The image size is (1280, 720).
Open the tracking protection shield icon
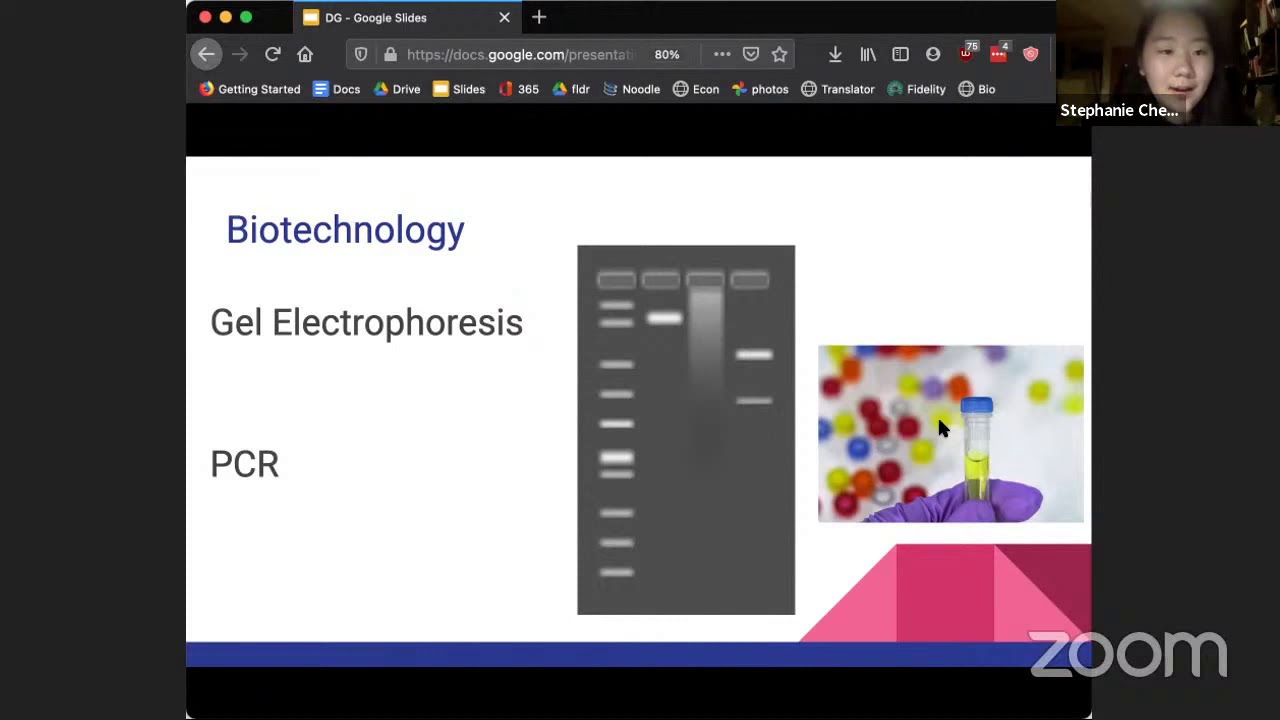[361, 54]
